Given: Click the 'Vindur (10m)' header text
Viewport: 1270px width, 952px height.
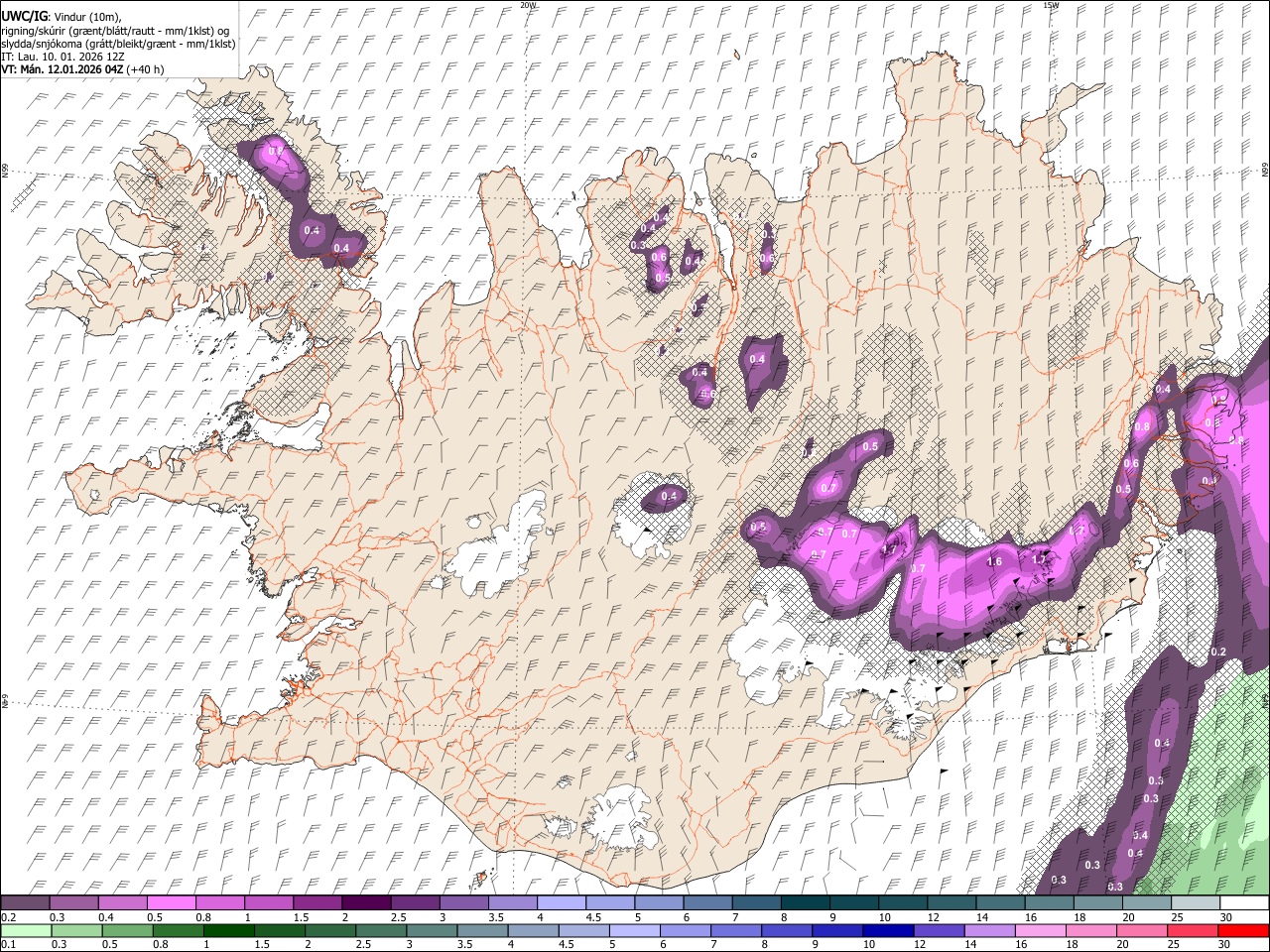Looking at the screenshot, I should pos(87,16).
